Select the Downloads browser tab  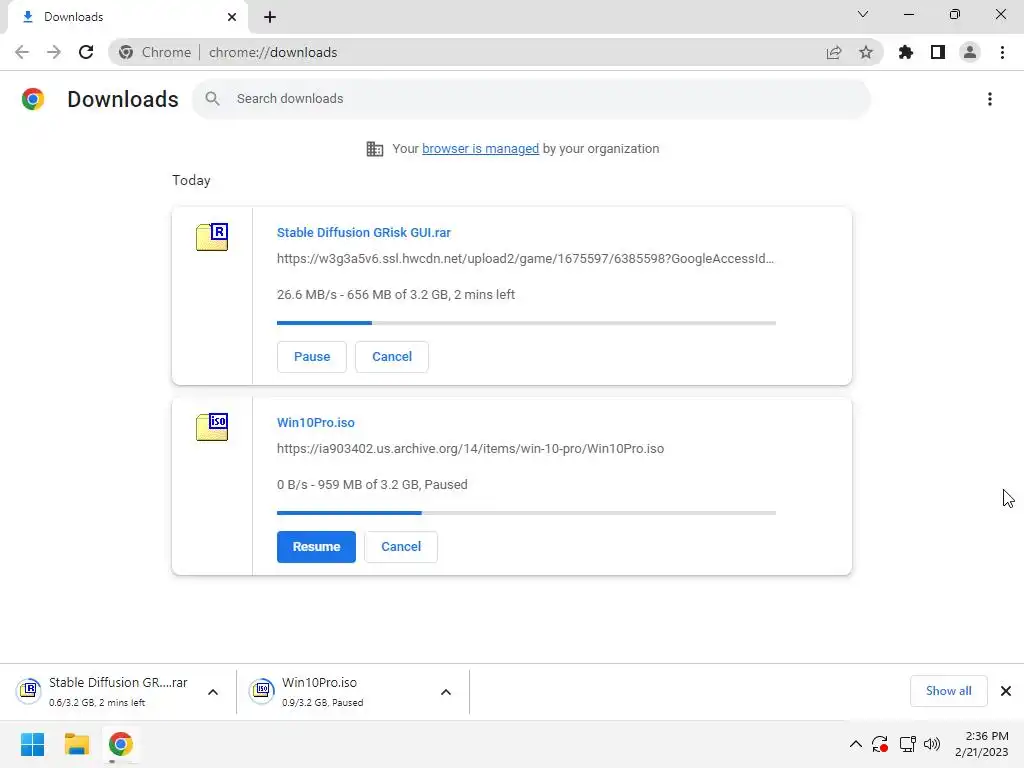(127, 17)
